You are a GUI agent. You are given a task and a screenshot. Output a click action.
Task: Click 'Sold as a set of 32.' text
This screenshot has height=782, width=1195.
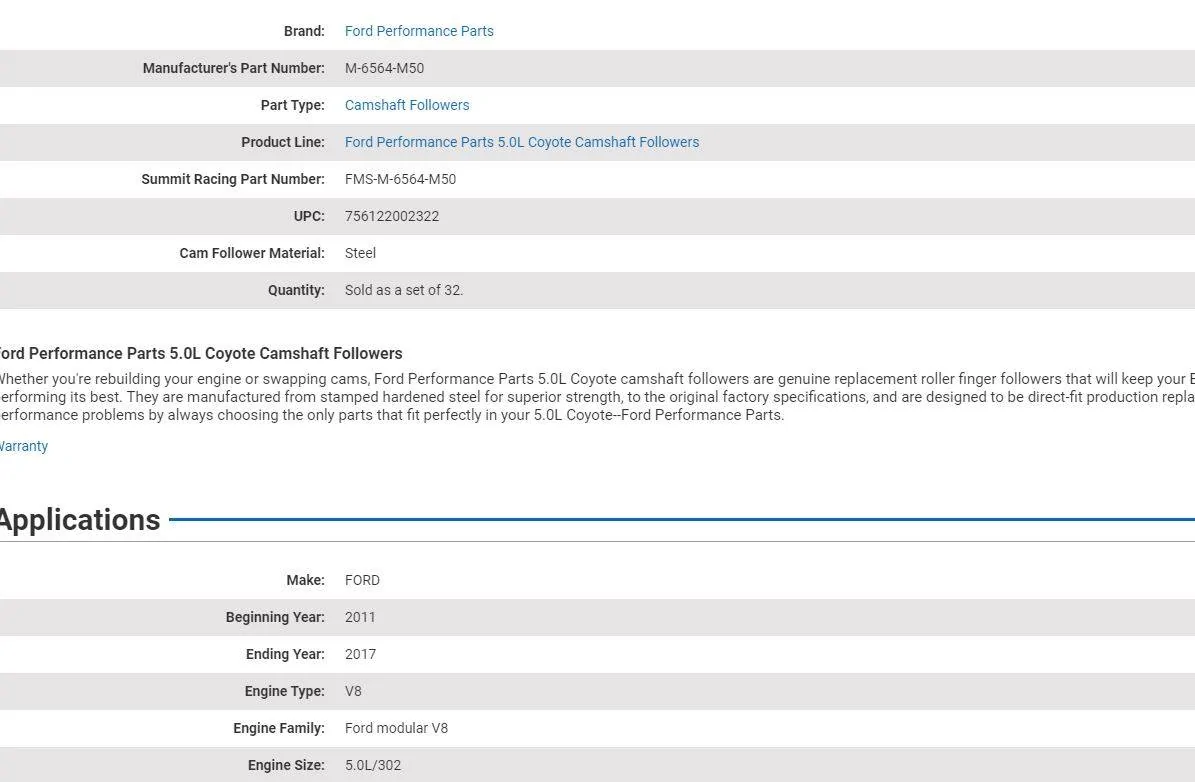tap(404, 290)
